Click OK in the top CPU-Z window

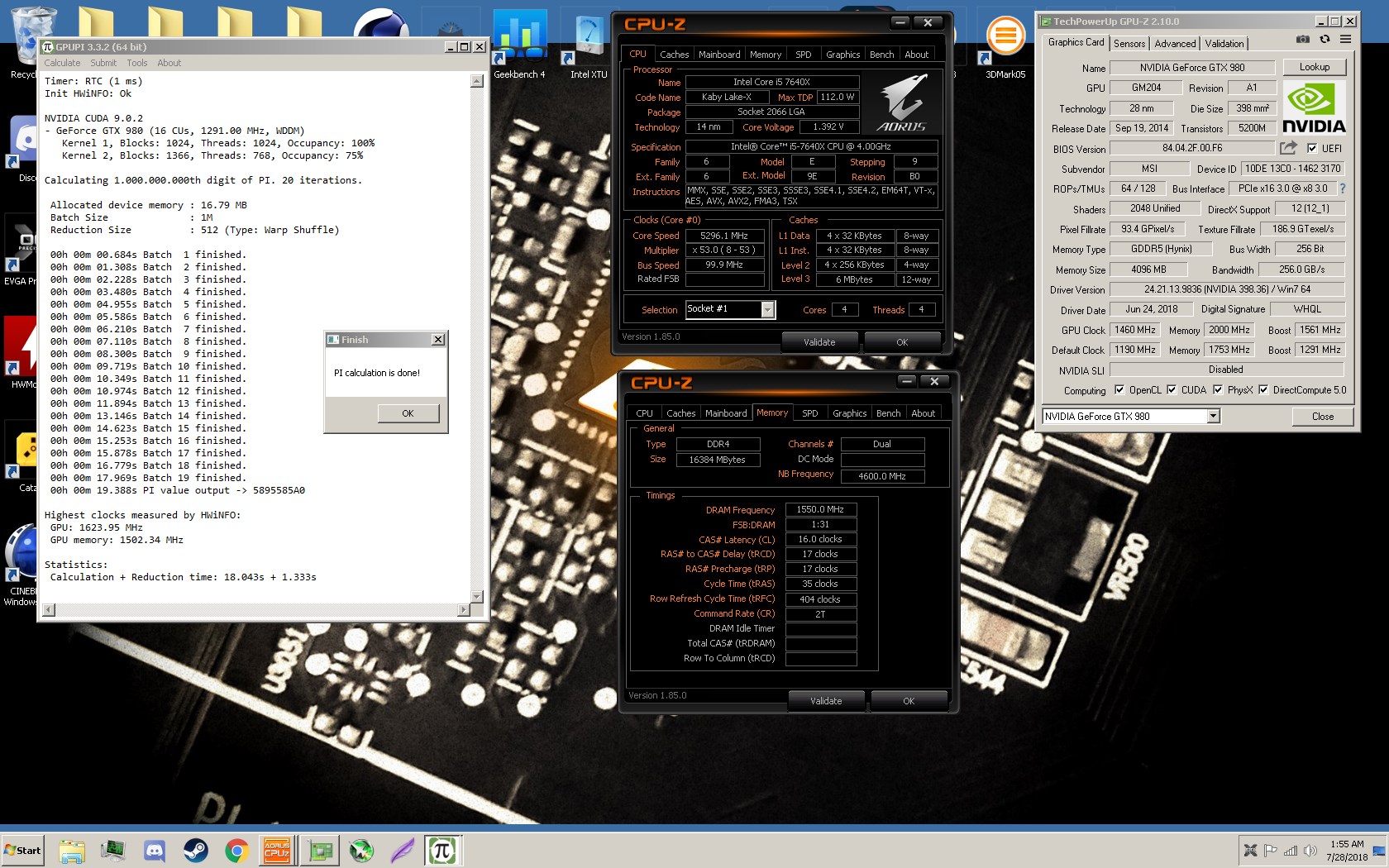pyautogui.click(x=902, y=342)
